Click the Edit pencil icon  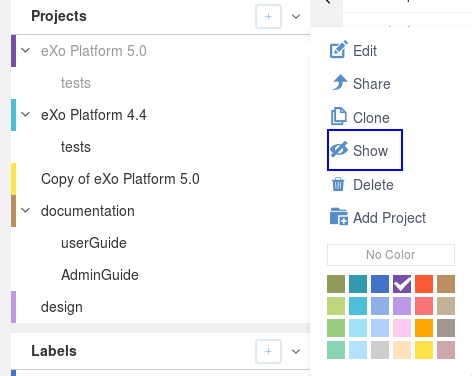pyautogui.click(x=339, y=50)
